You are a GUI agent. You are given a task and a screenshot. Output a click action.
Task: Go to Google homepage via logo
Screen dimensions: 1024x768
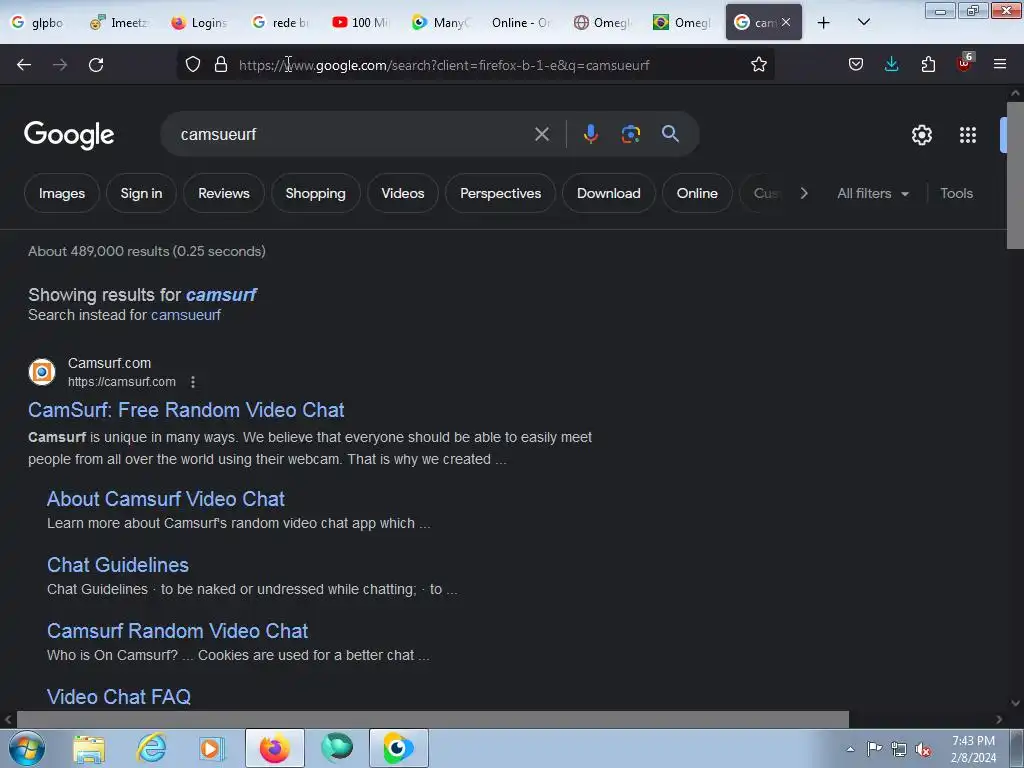pyautogui.click(x=69, y=135)
